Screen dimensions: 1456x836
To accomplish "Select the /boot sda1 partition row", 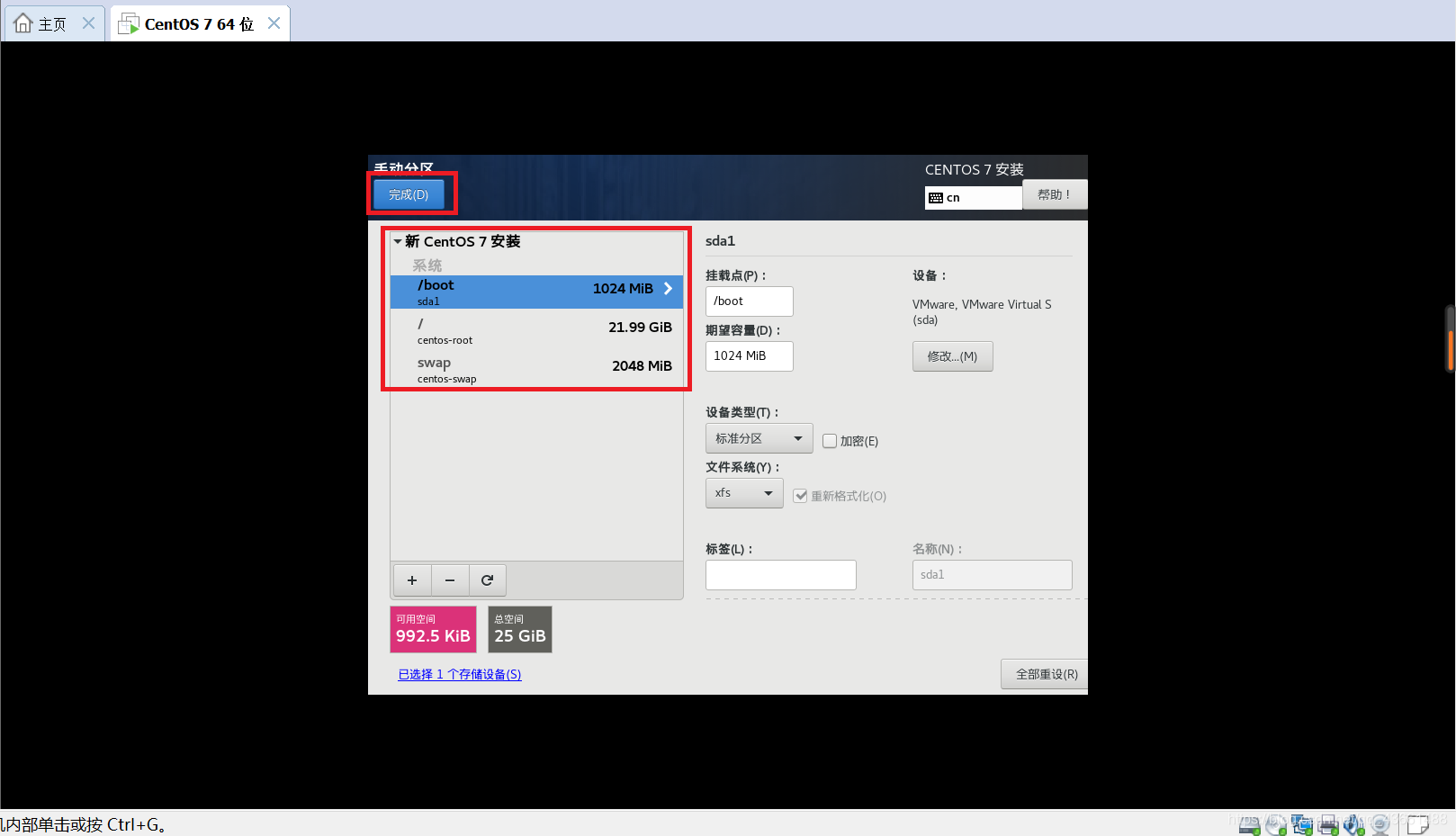I will click(536, 292).
